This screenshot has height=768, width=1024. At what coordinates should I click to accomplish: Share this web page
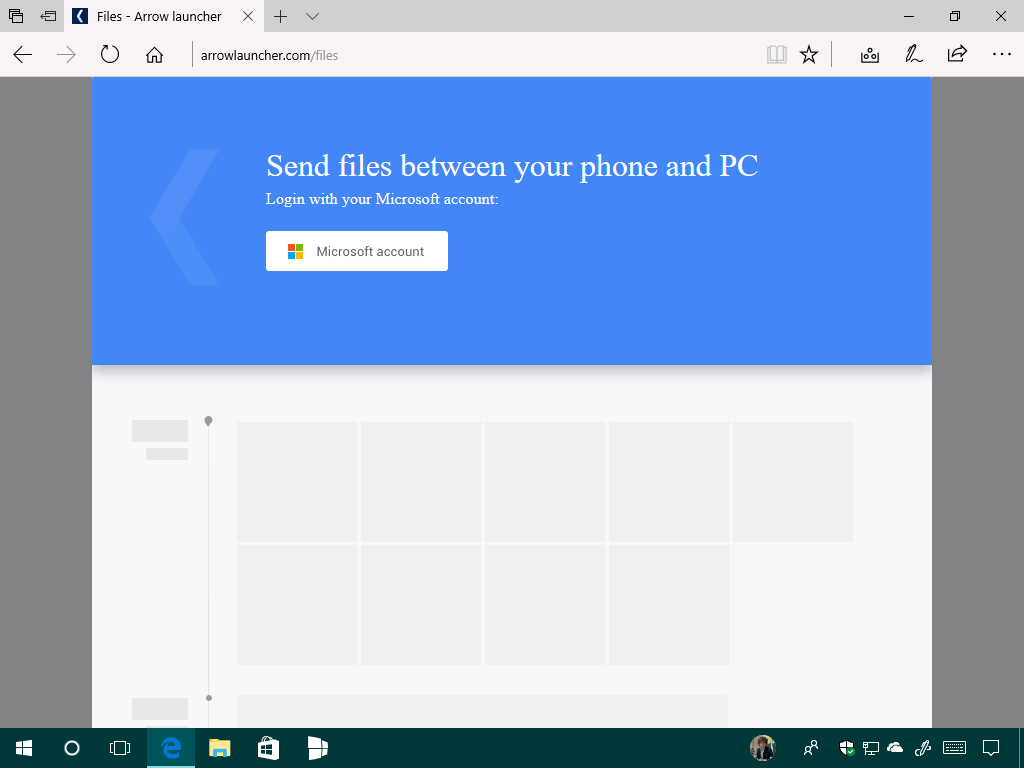957,54
